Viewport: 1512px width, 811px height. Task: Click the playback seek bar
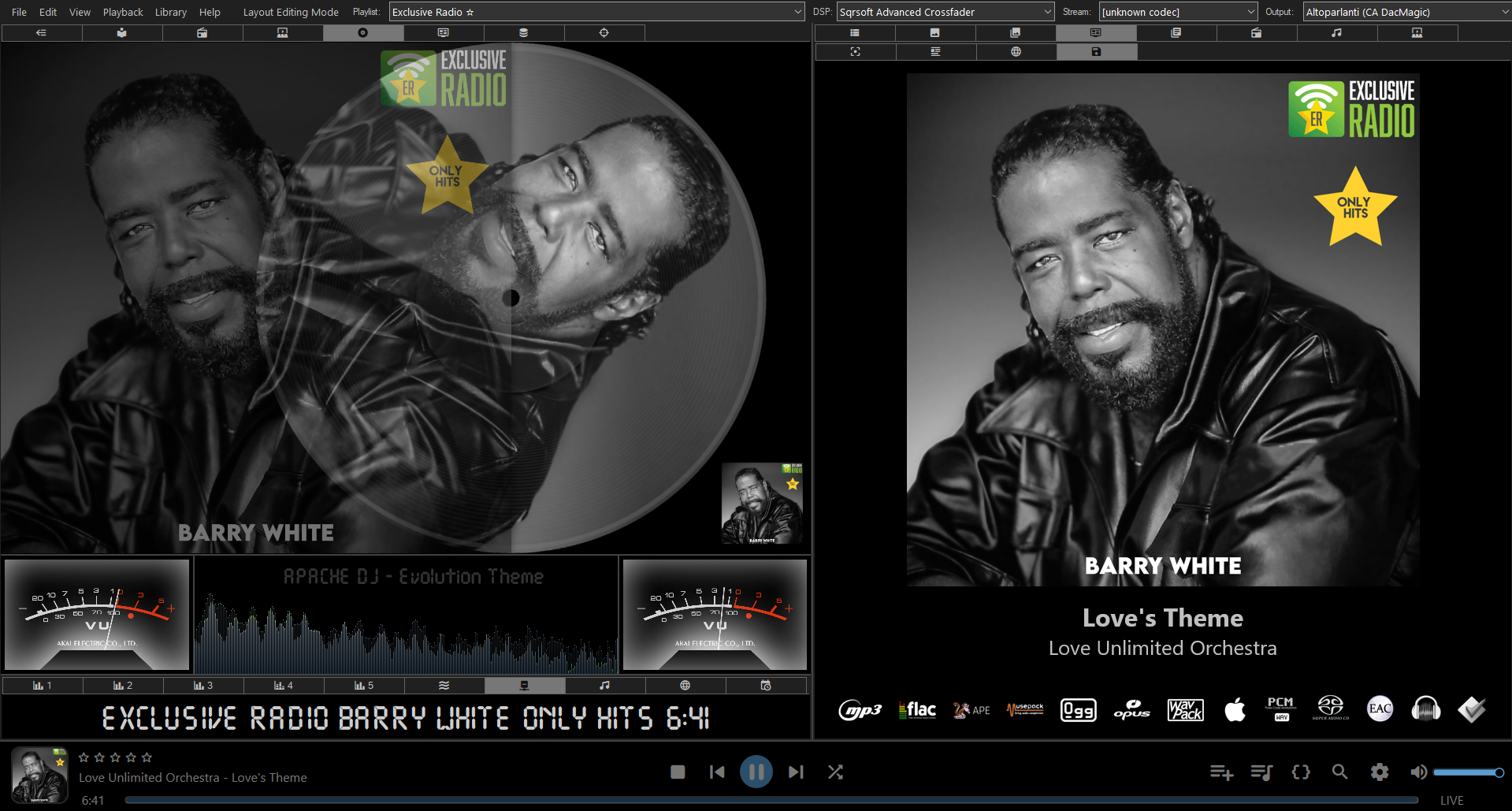click(771, 800)
